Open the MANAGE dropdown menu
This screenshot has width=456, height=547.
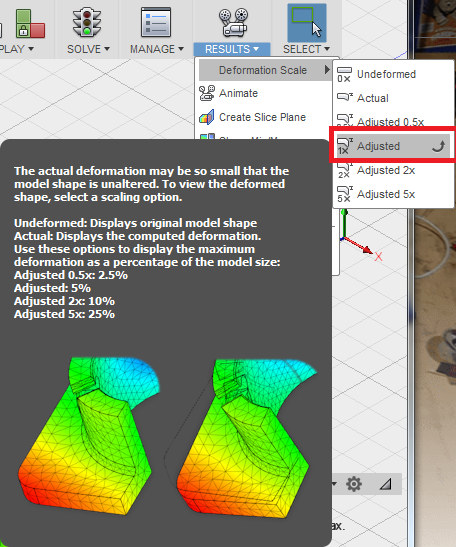click(x=157, y=49)
